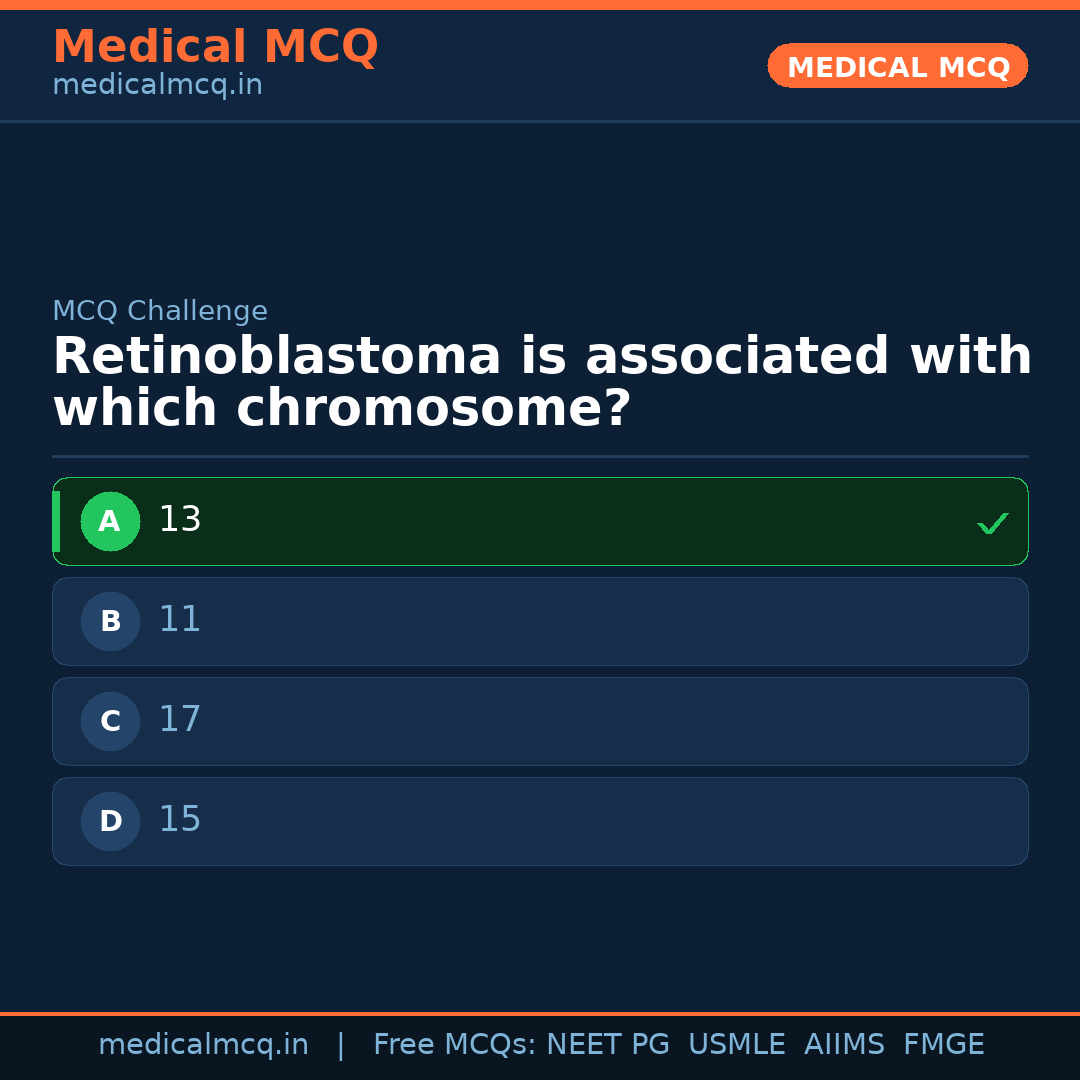
Task: Click the MCQ Challenge label
Action: point(160,312)
